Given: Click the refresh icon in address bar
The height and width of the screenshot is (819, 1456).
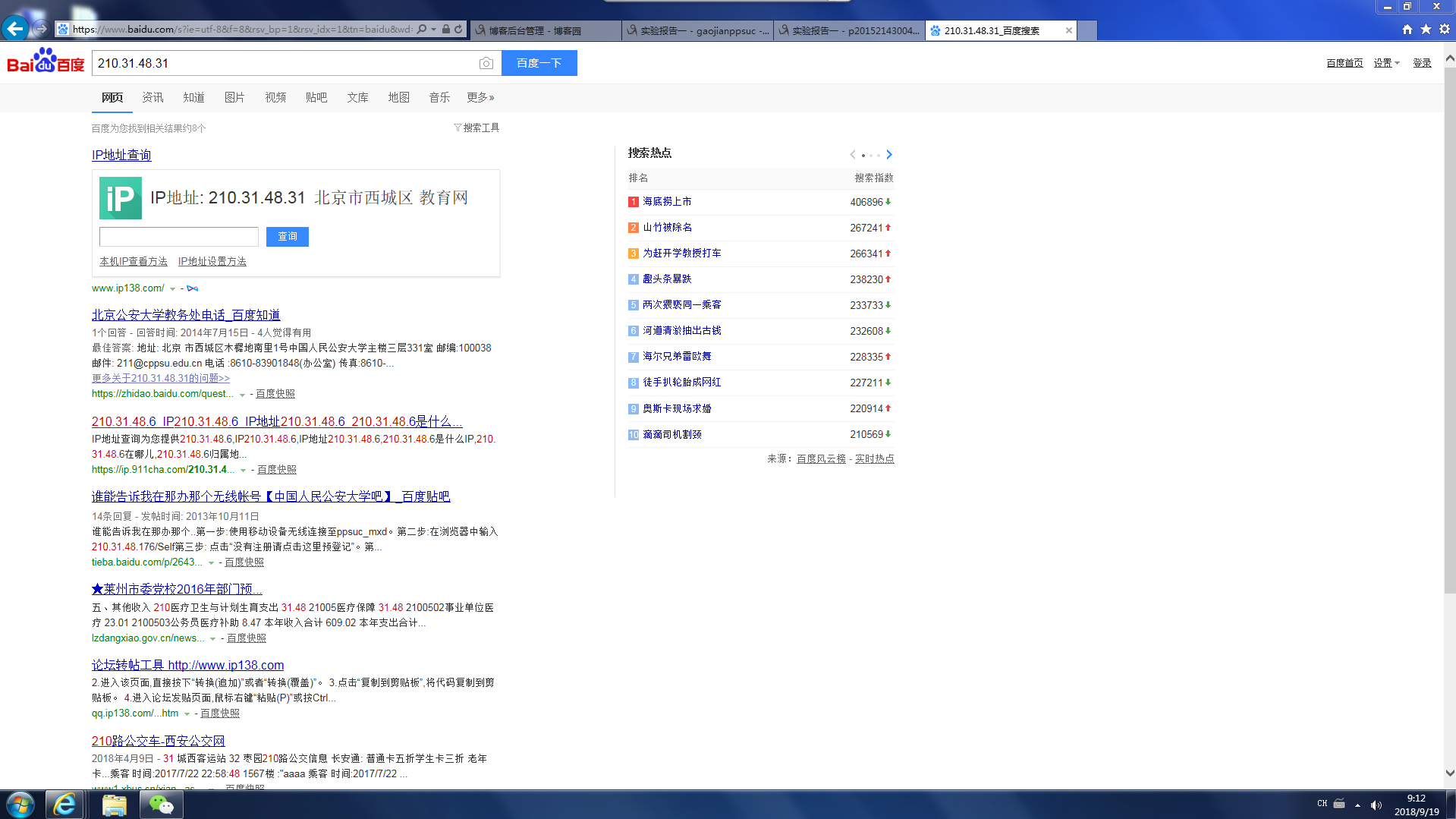Looking at the screenshot, I should pyautogui.click(x=458, y=30).
